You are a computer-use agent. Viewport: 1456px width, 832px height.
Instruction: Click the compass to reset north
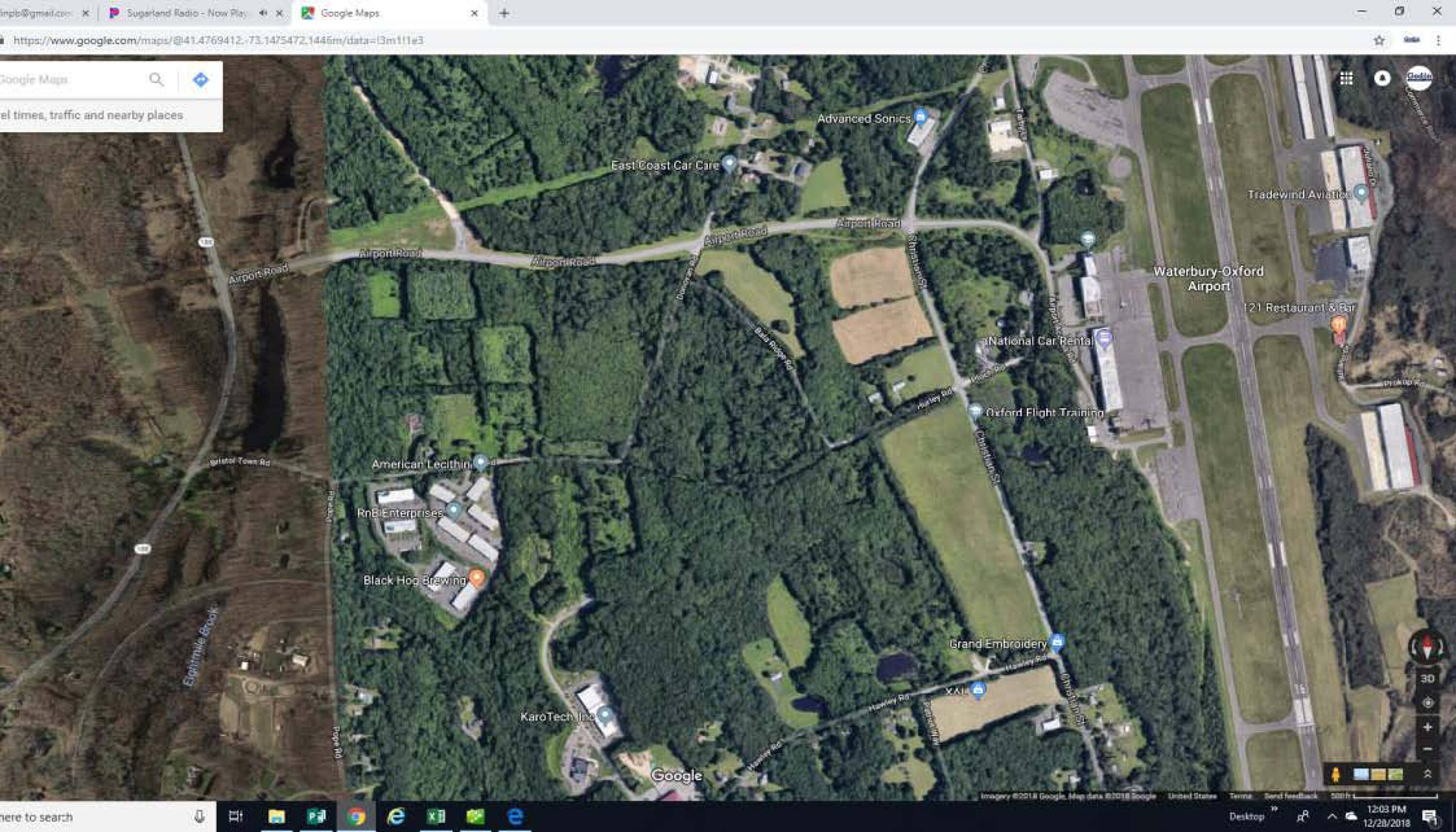coord(1427,648)
